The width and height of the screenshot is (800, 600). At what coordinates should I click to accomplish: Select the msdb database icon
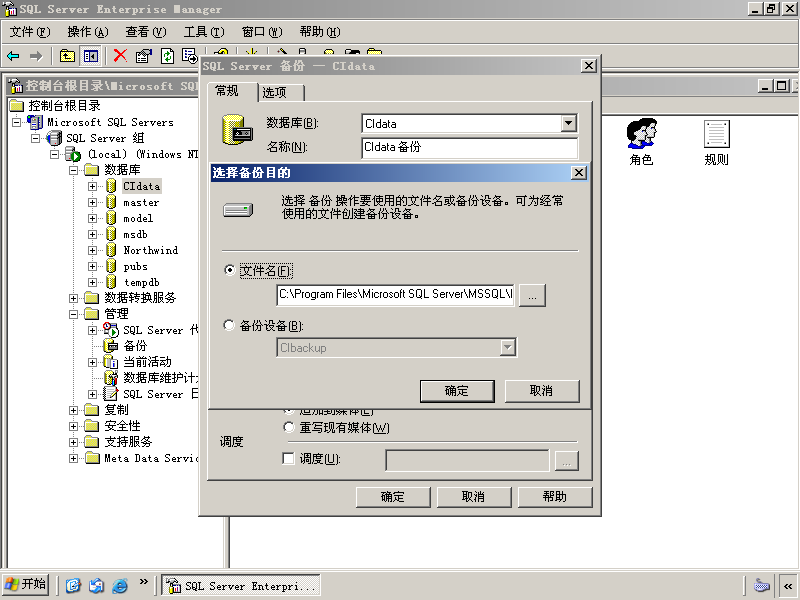click(x=111, y=234)
